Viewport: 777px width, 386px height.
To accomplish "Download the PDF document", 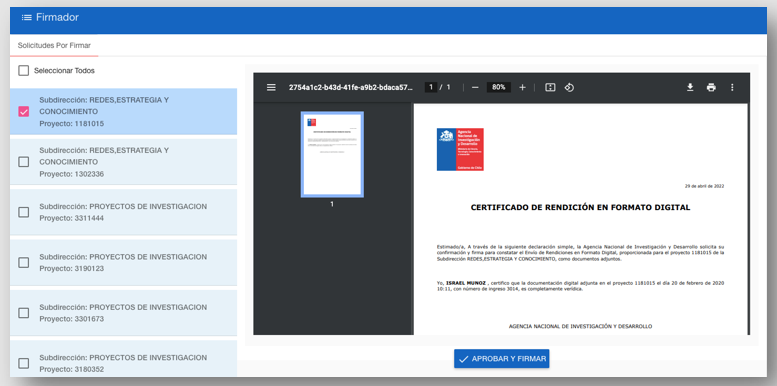I will 690,87.
